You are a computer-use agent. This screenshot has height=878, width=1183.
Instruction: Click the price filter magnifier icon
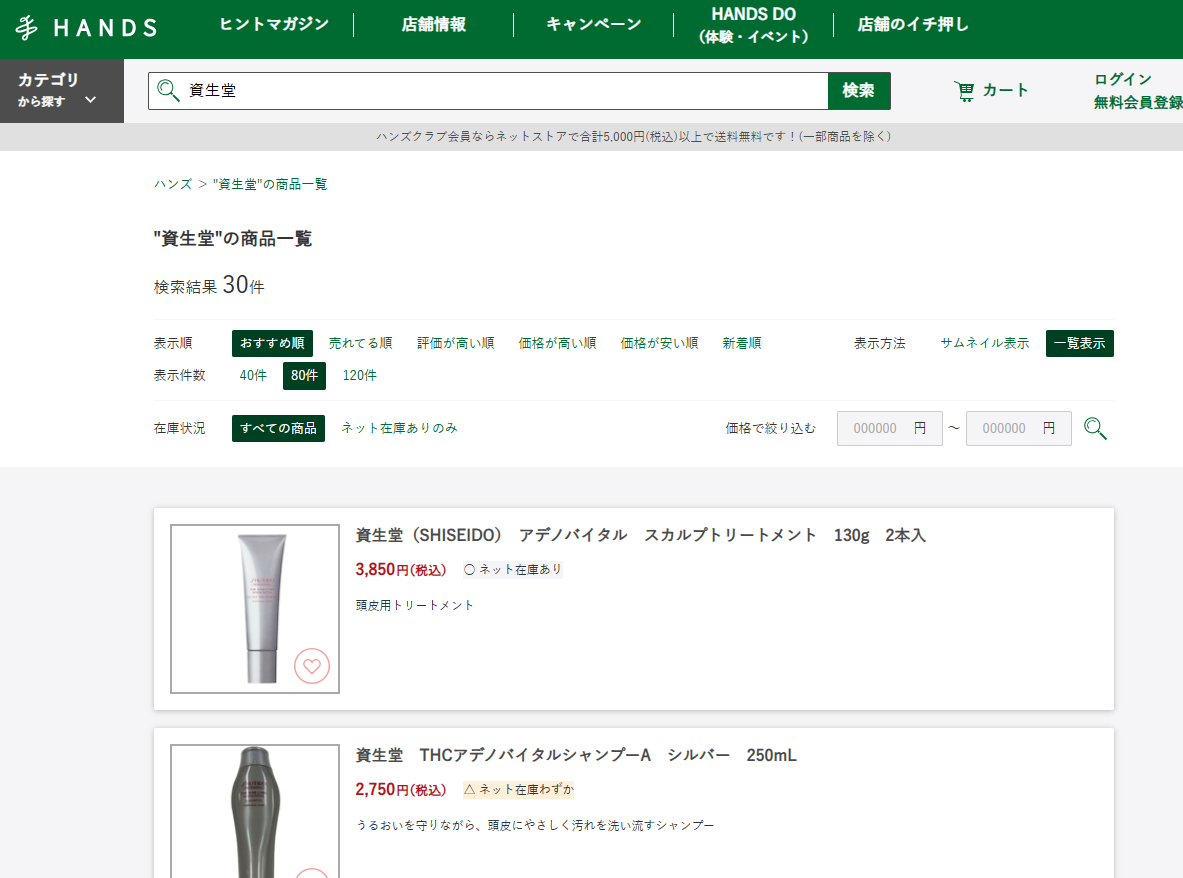click(x=1095, y=428)
